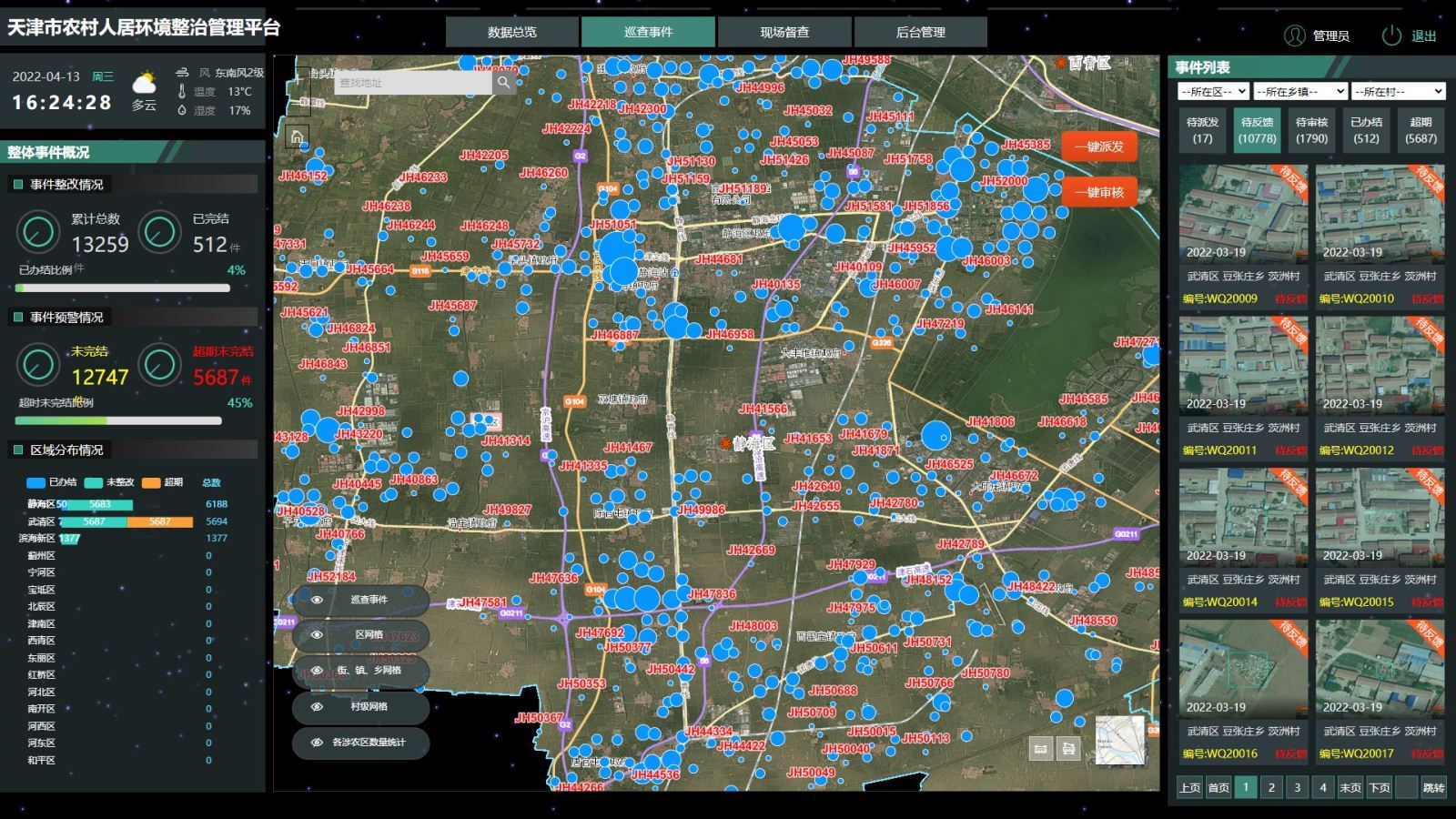Click the 超期未完结 gauge icon
This screenshot has height=819, width=1456.
point(159,365)
